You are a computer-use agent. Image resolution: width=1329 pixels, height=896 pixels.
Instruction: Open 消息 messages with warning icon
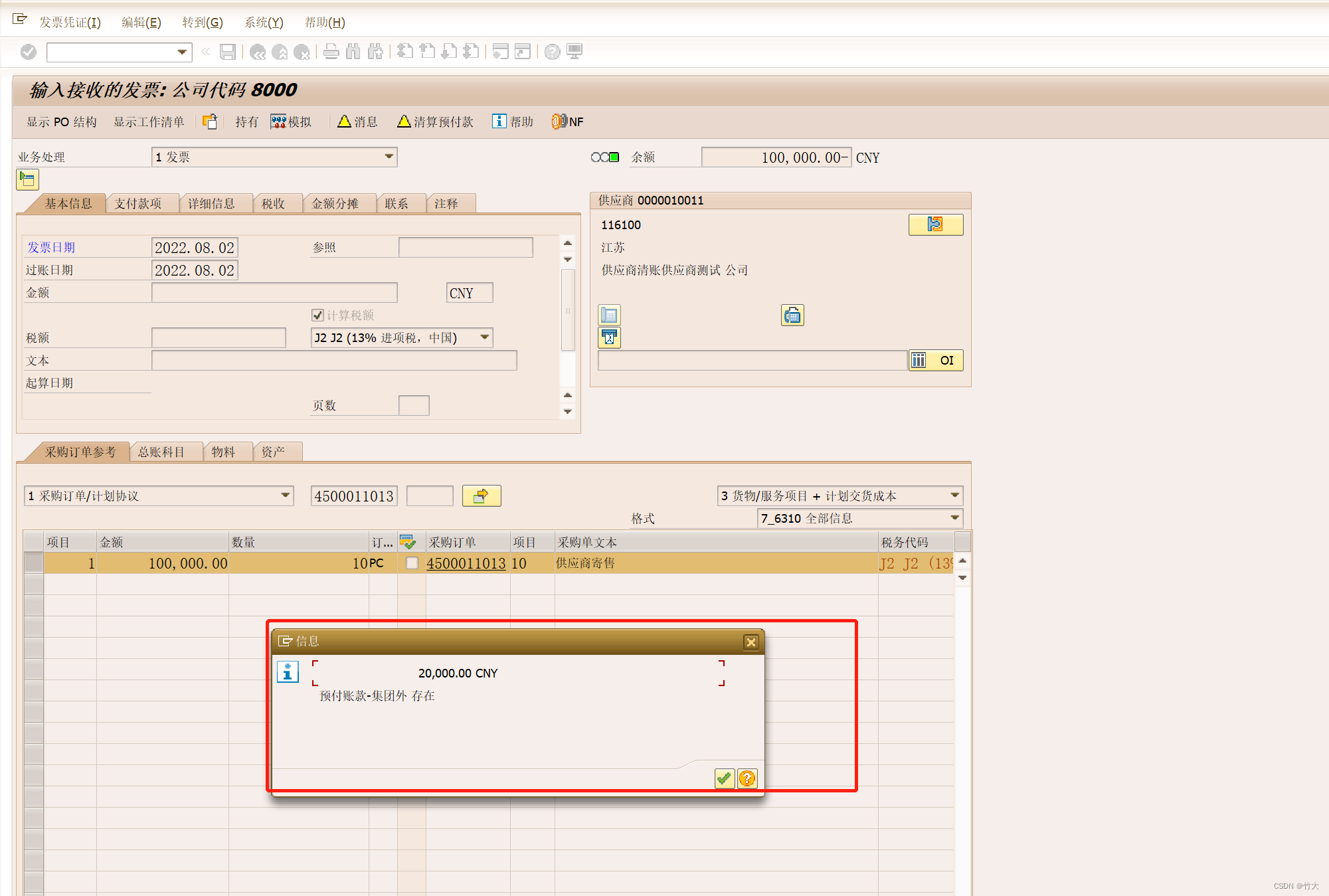pos(357,122)
